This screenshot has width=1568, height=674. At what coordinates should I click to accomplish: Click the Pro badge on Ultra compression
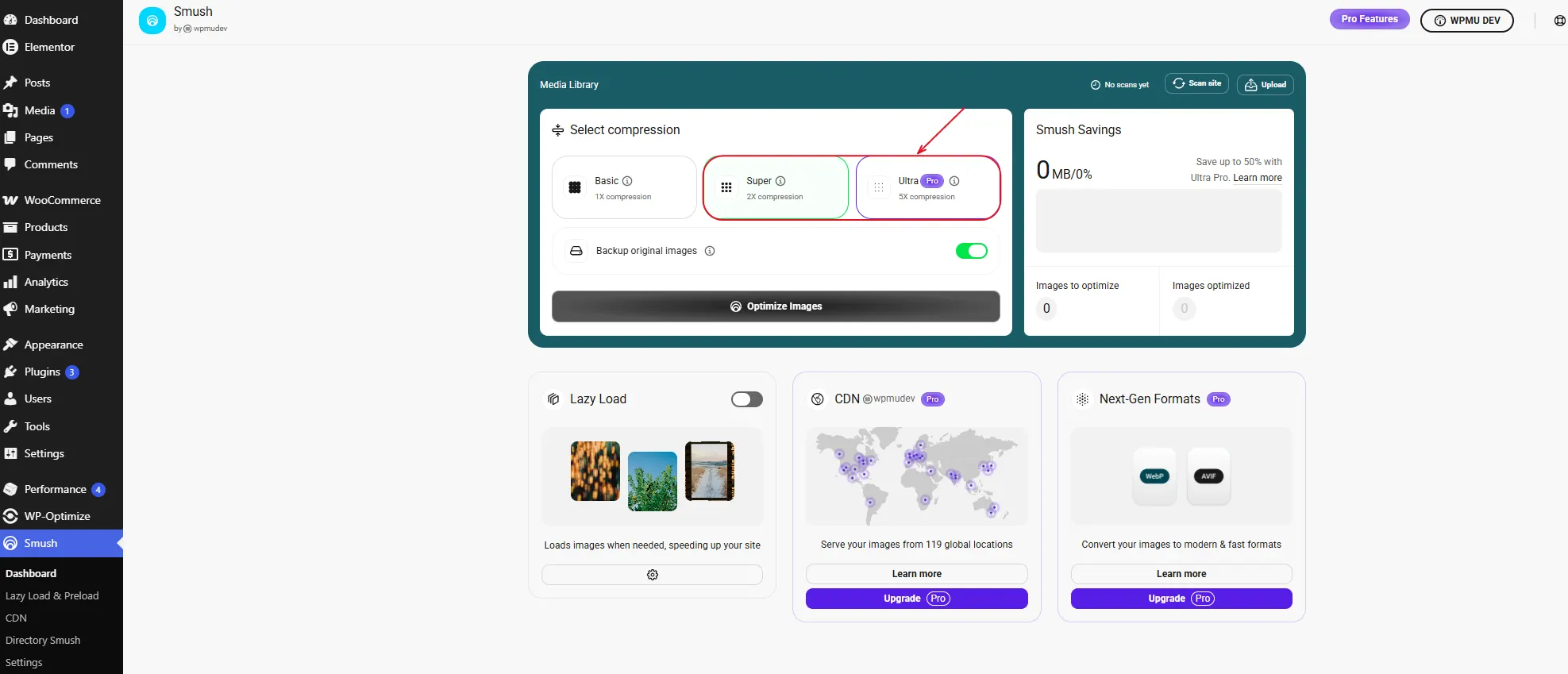(x=932, y=181)
